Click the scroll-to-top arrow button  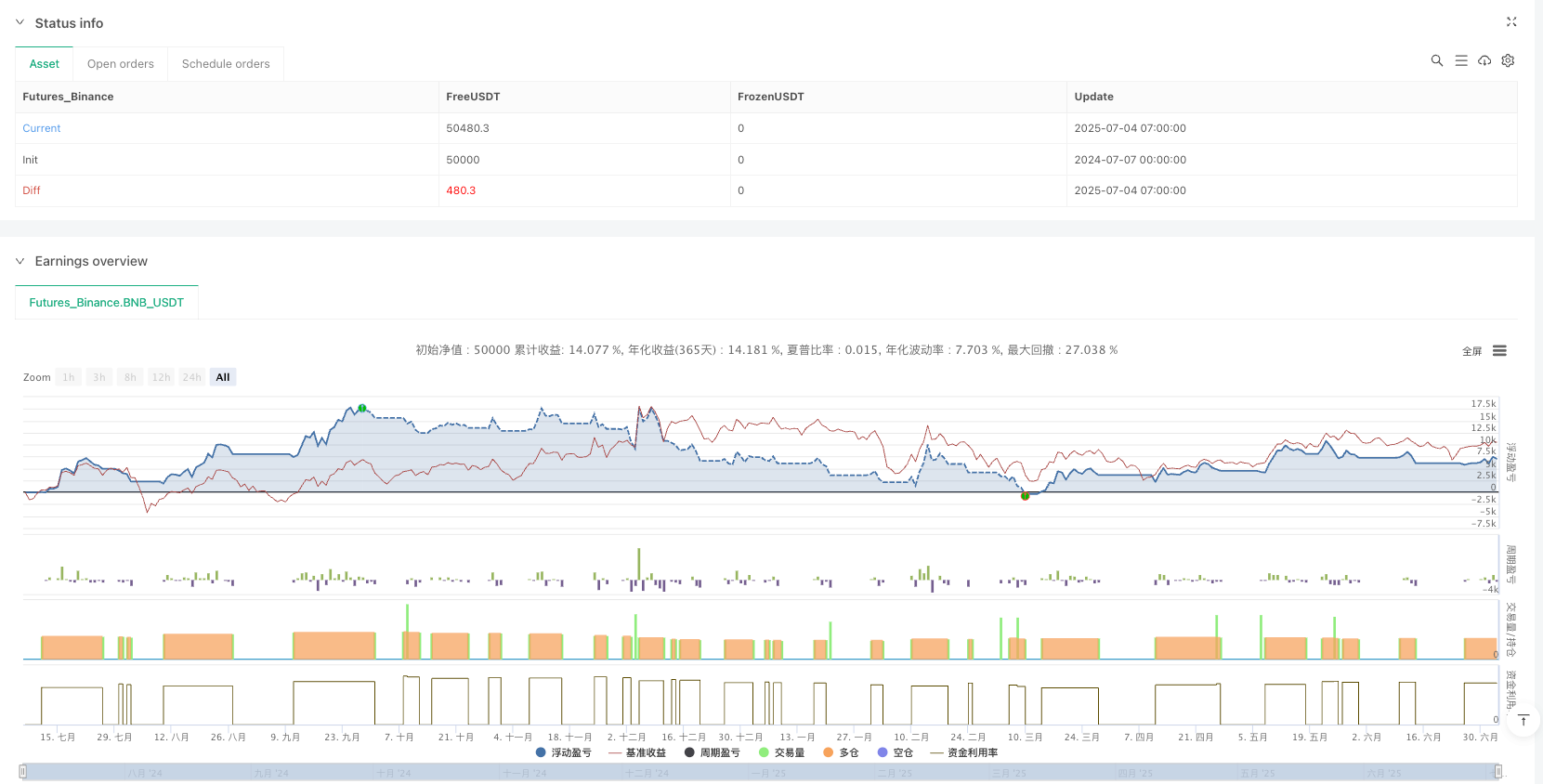coord(1523,721)
